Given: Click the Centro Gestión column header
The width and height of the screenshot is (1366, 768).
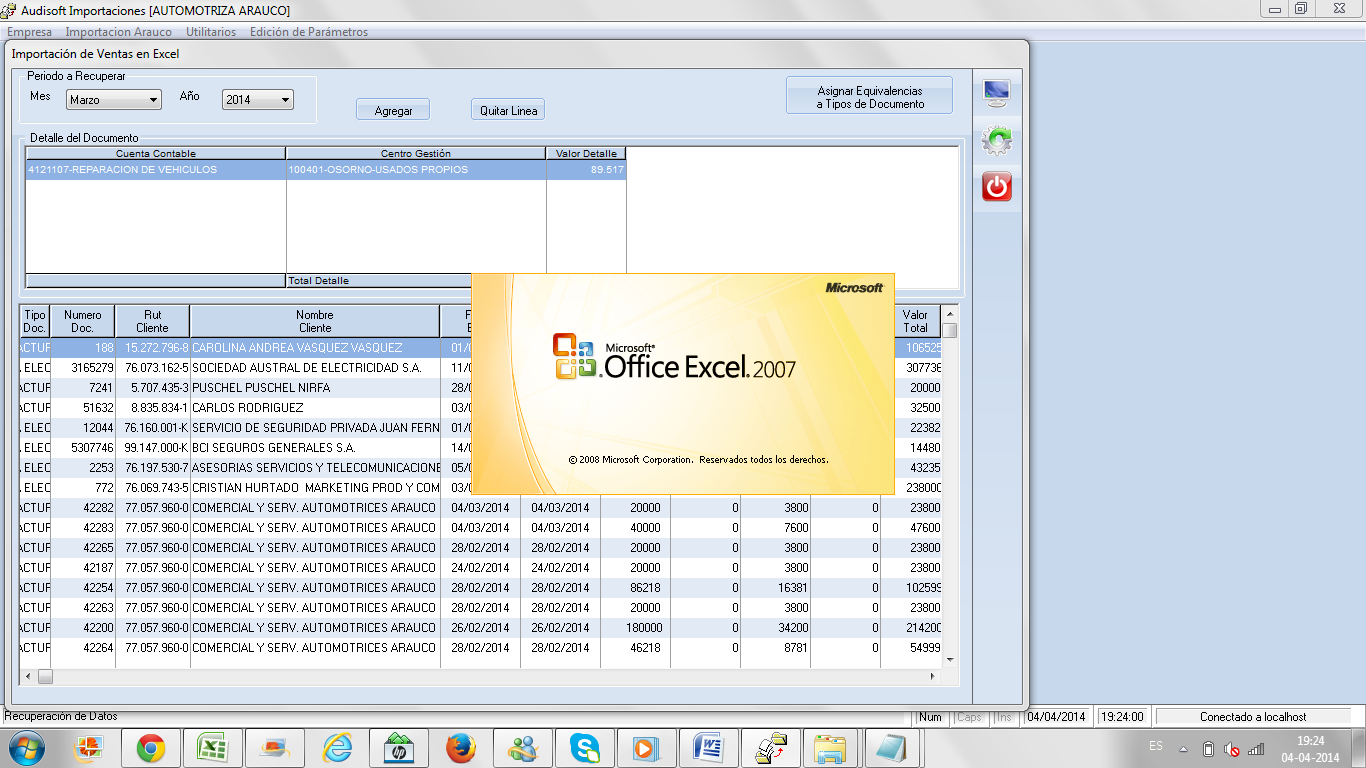Looking at the screenshot, I should point(416,153).
